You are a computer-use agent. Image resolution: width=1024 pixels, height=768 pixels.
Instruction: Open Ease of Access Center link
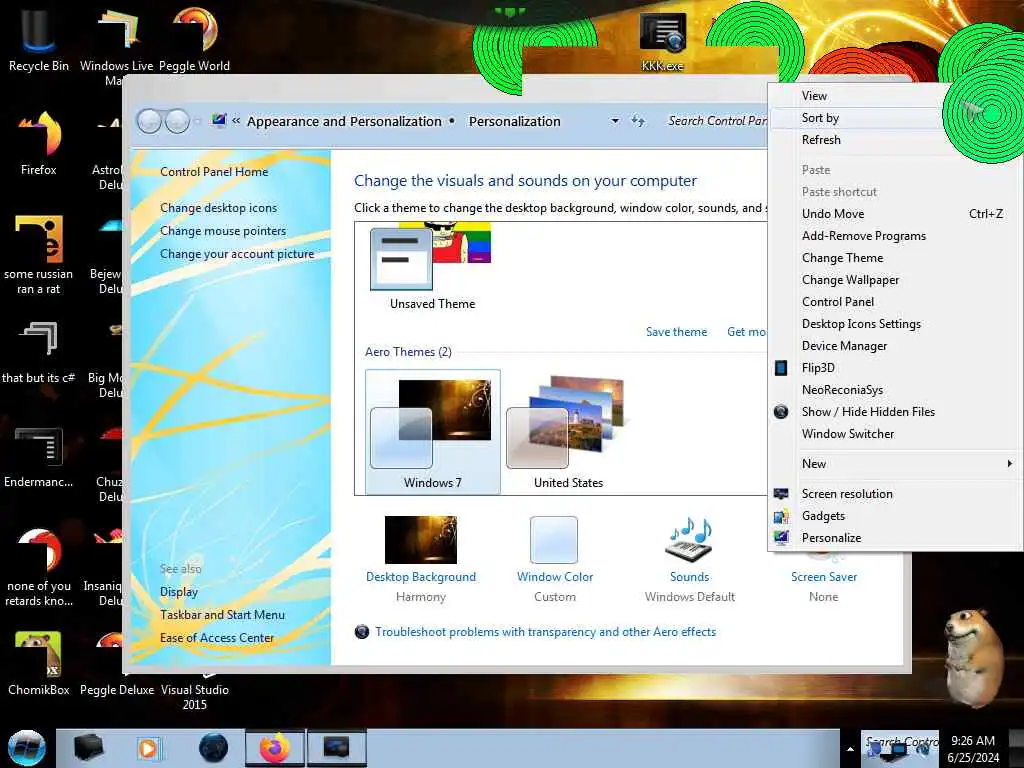pyautogui.click(x=217, y=637)
